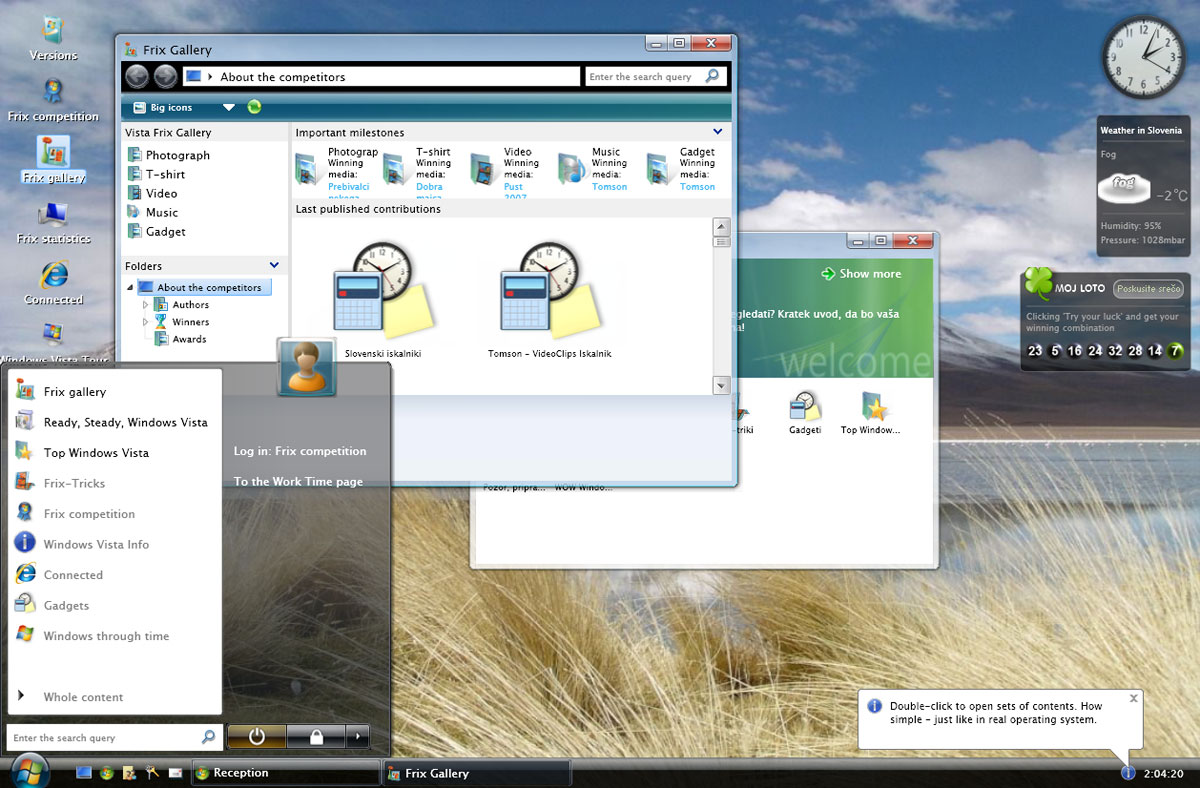Click the search magnifier in Frix Gallery

coord(712,76)
